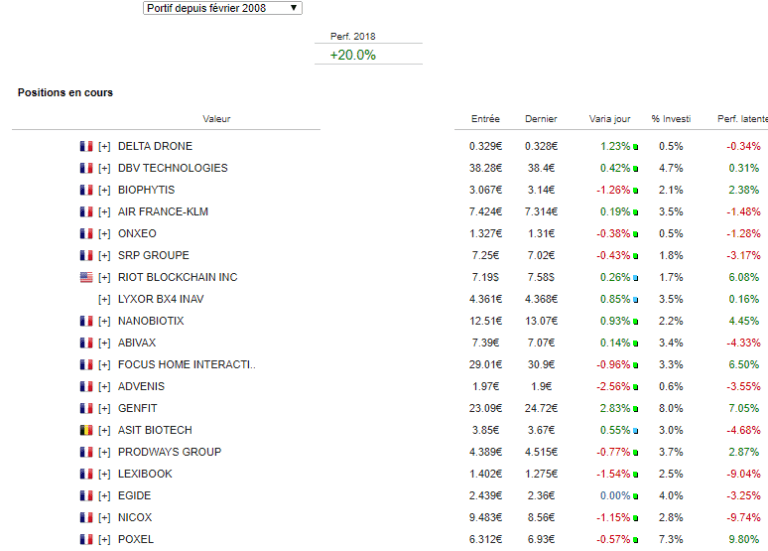The height and width of the screenshot is (551, 768).
Task: Expand the DBV TECHNOLOGIES position details
Action: 104,168
